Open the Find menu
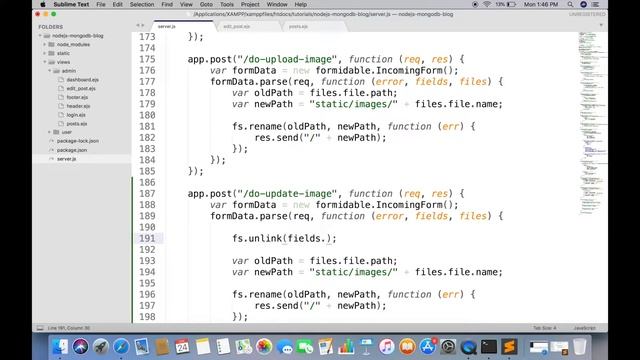This screenshot has width=640, height=360. click(x=167, y=4)
